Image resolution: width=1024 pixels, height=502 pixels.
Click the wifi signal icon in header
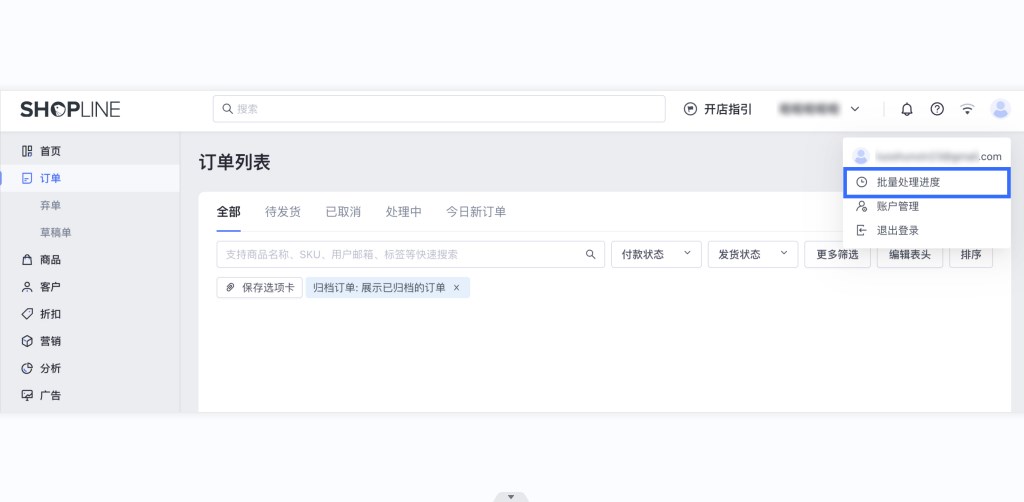pos(967,109)
